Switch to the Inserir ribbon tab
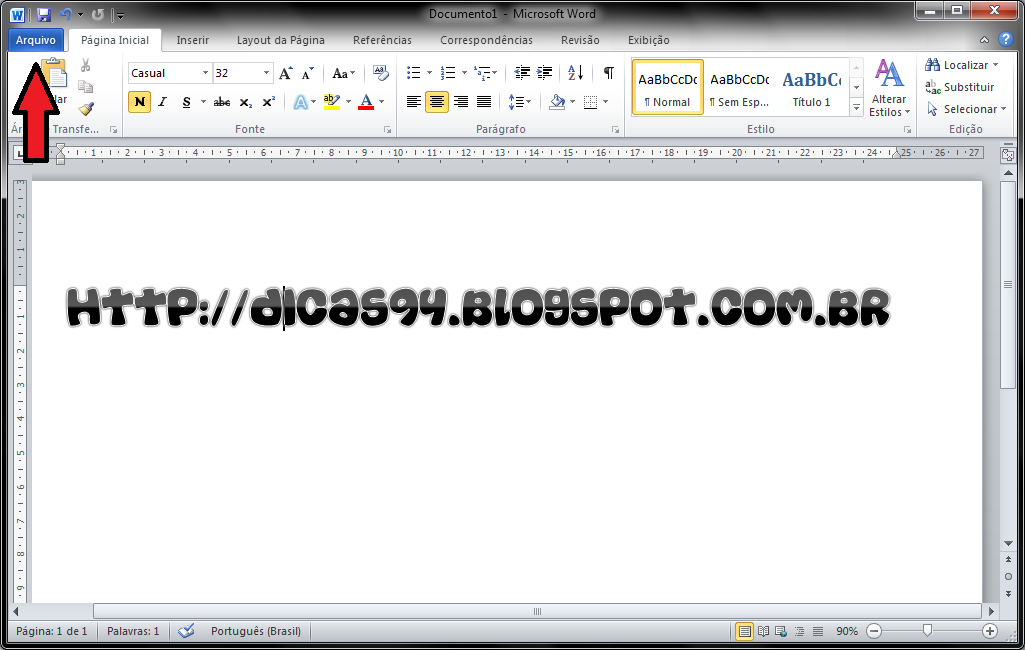 tap(192, 40)
